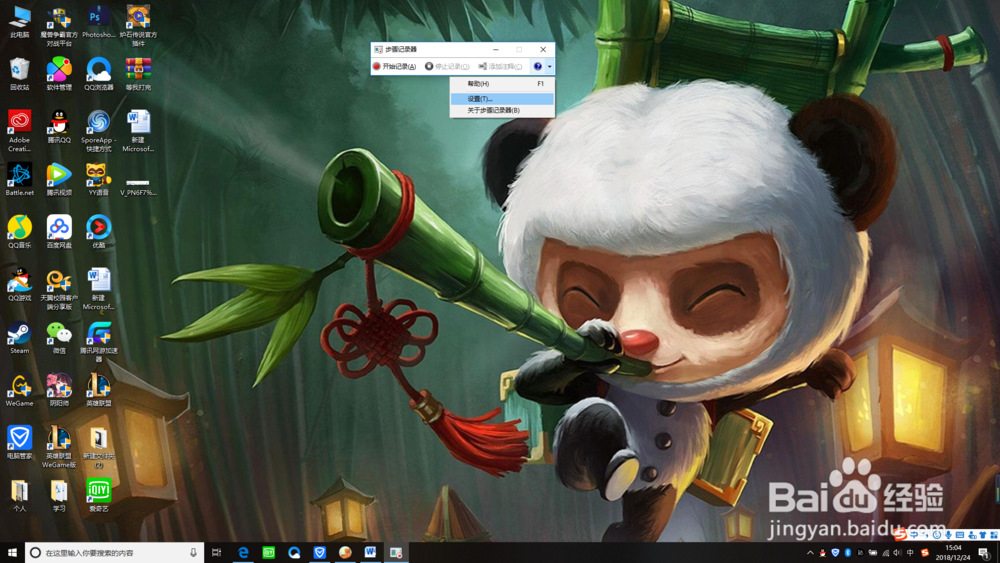Choose 帮助(H) from the dropdown menu
1000x563 pixels.
502,84
